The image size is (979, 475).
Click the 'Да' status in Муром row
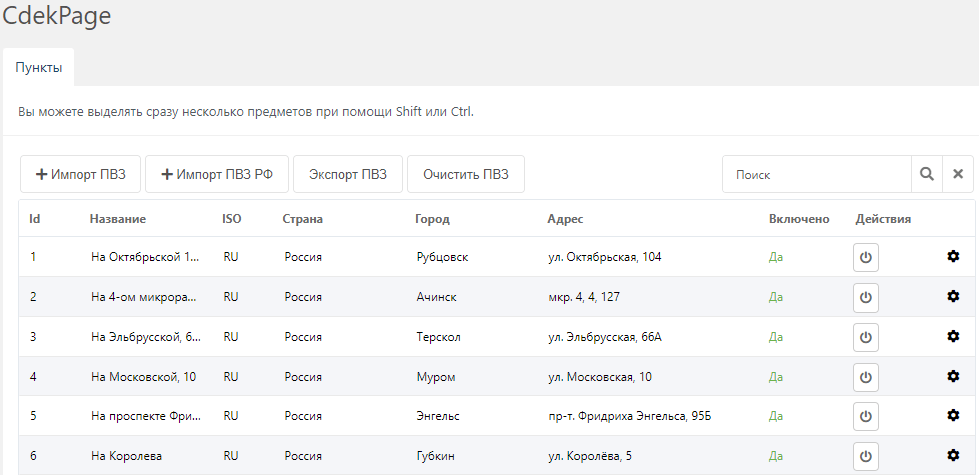click(775, 377)
